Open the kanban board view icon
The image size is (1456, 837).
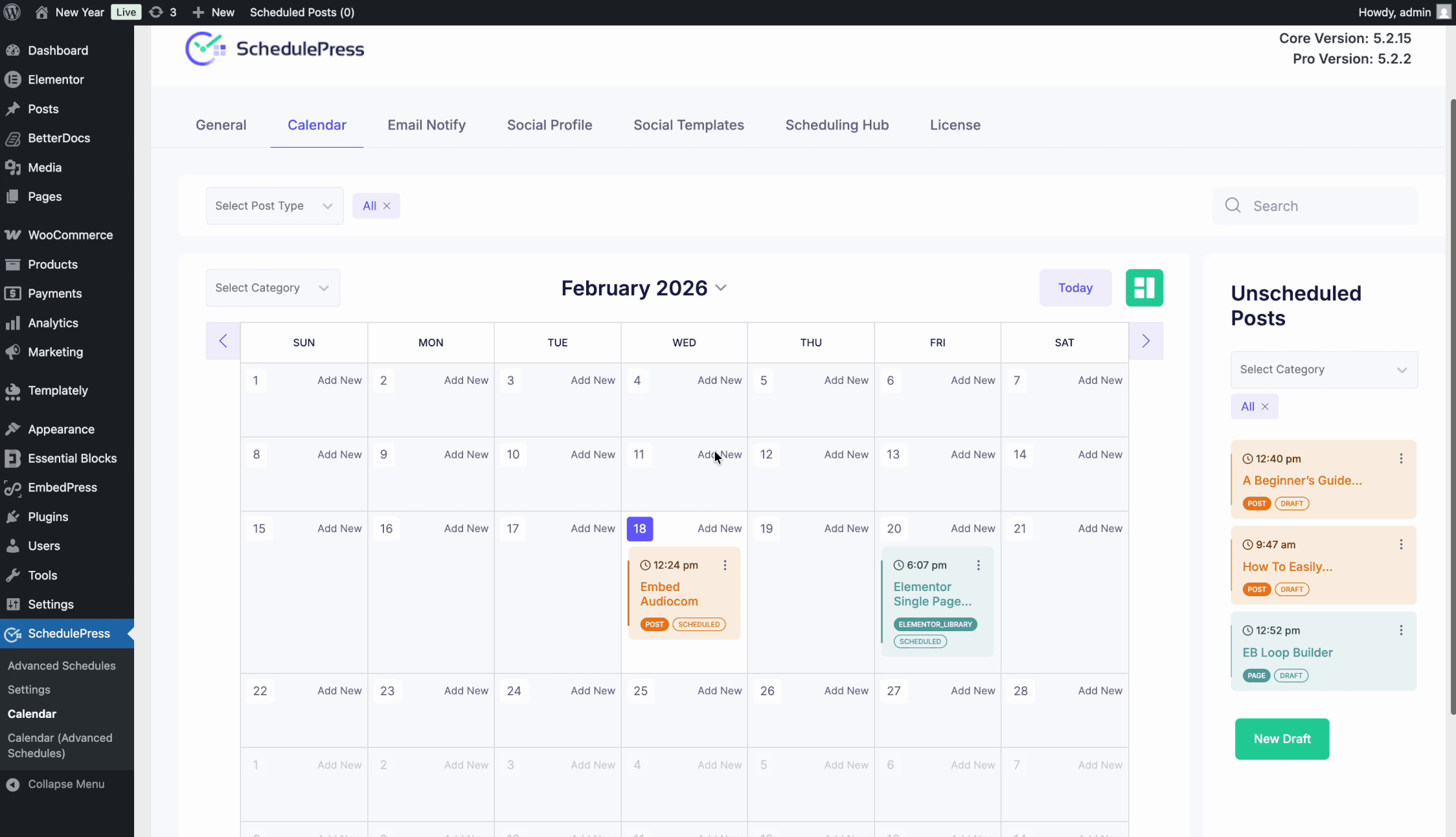1144,287
